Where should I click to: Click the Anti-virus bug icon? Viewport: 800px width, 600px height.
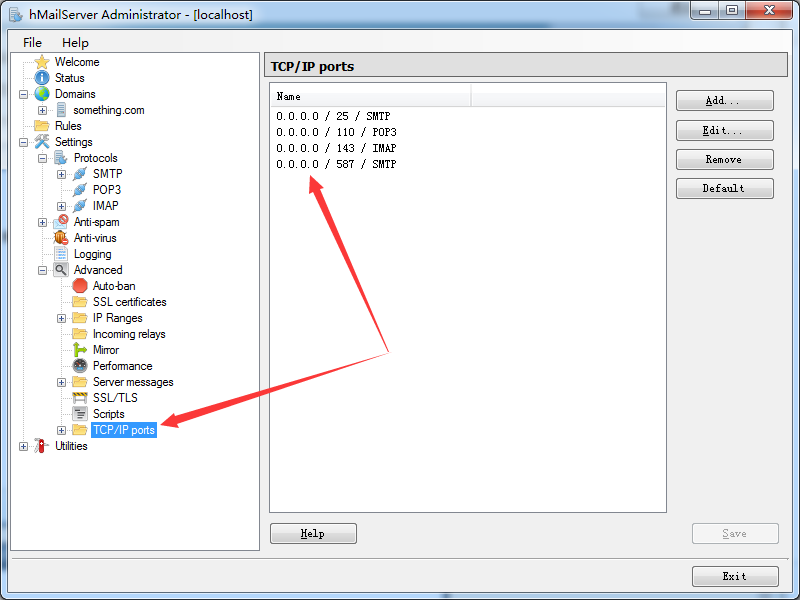[61, 238]
